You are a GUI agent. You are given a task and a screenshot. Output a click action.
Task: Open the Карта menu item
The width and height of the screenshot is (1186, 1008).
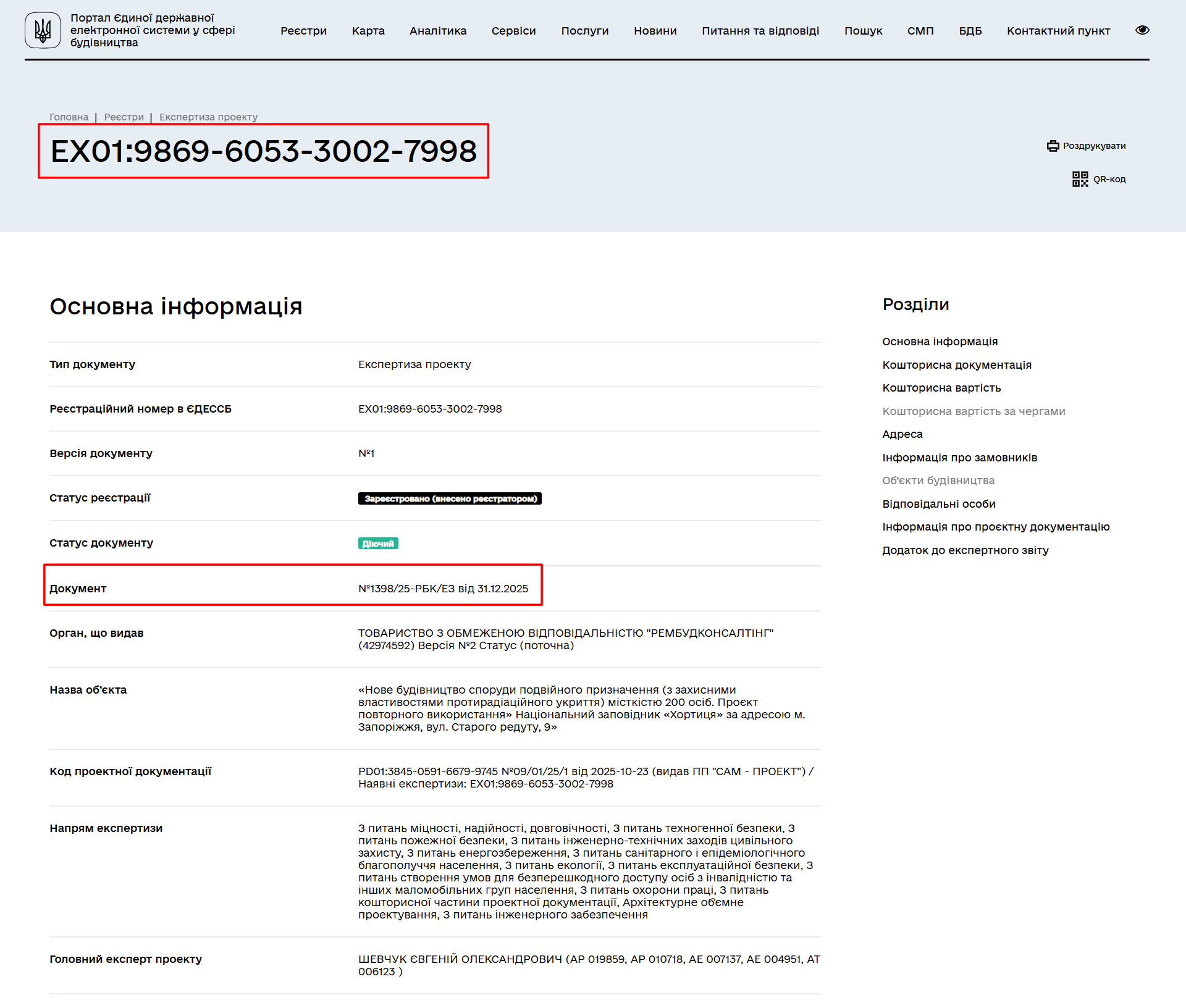[x=368, y=31]
